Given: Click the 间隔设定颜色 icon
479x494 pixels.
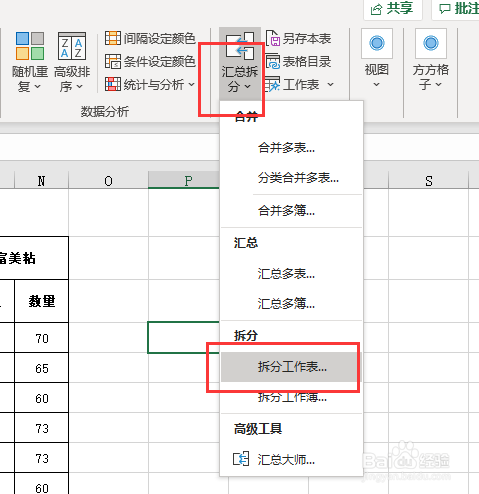Looking at the screenshot, I should (113, 38).
